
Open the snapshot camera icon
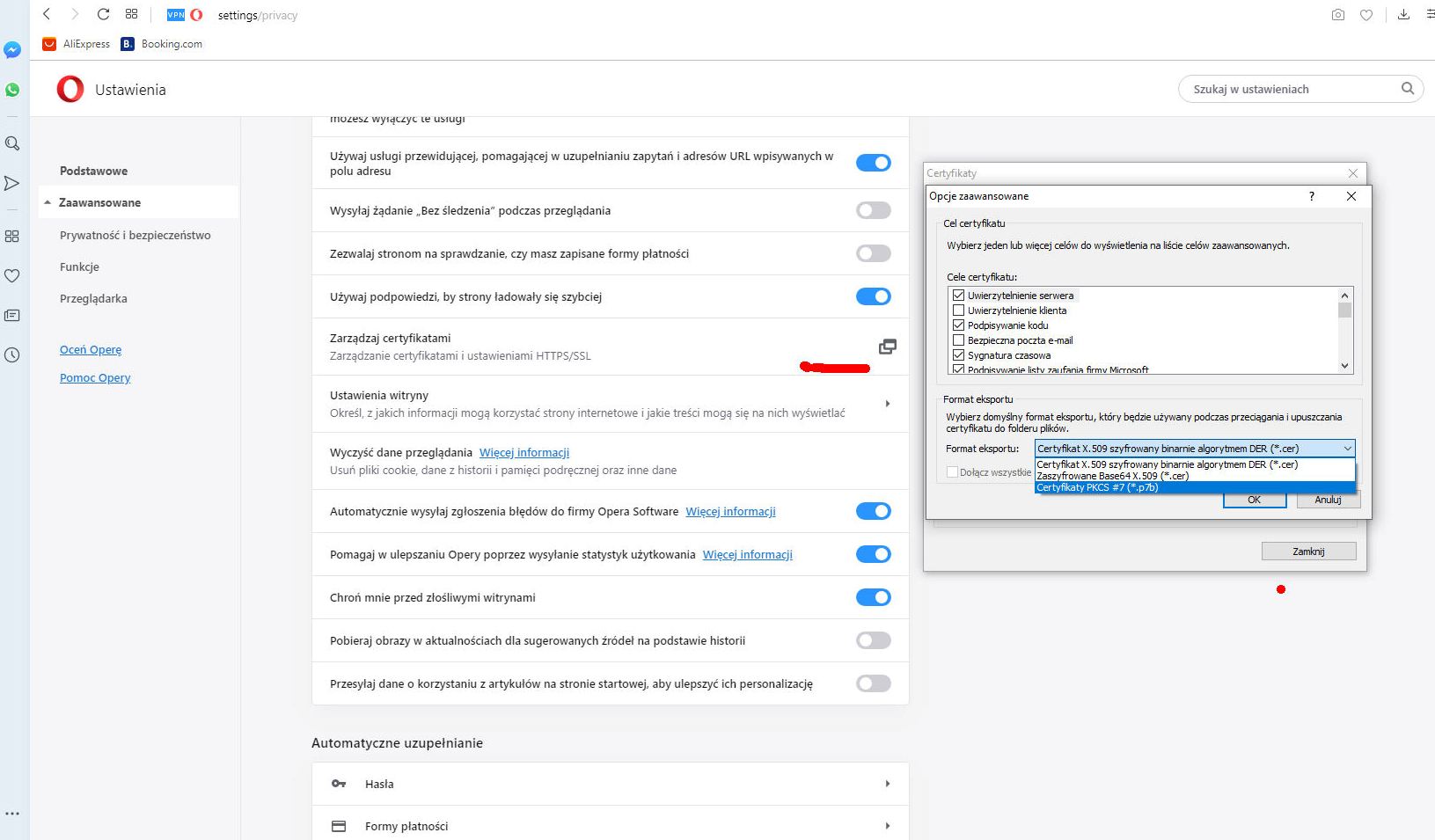tap(1337, 15)
